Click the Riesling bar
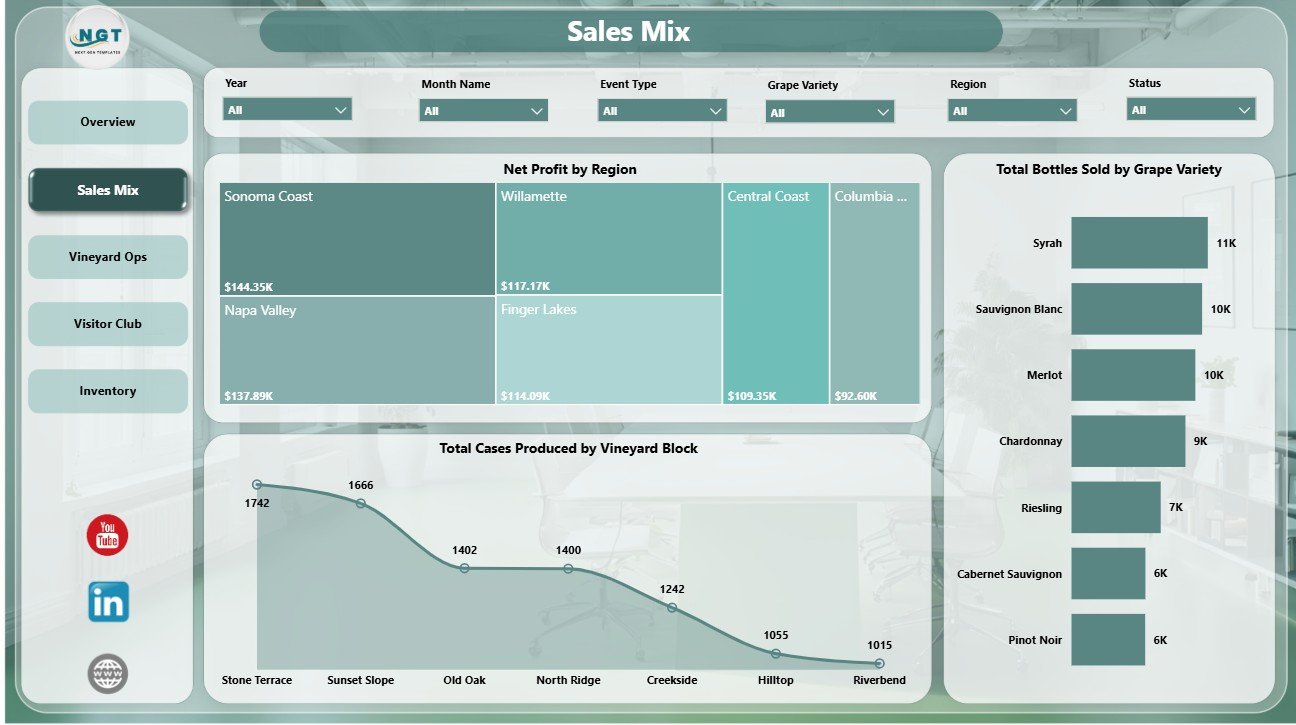The image size is (1296, 725). tap(1116, 508)
